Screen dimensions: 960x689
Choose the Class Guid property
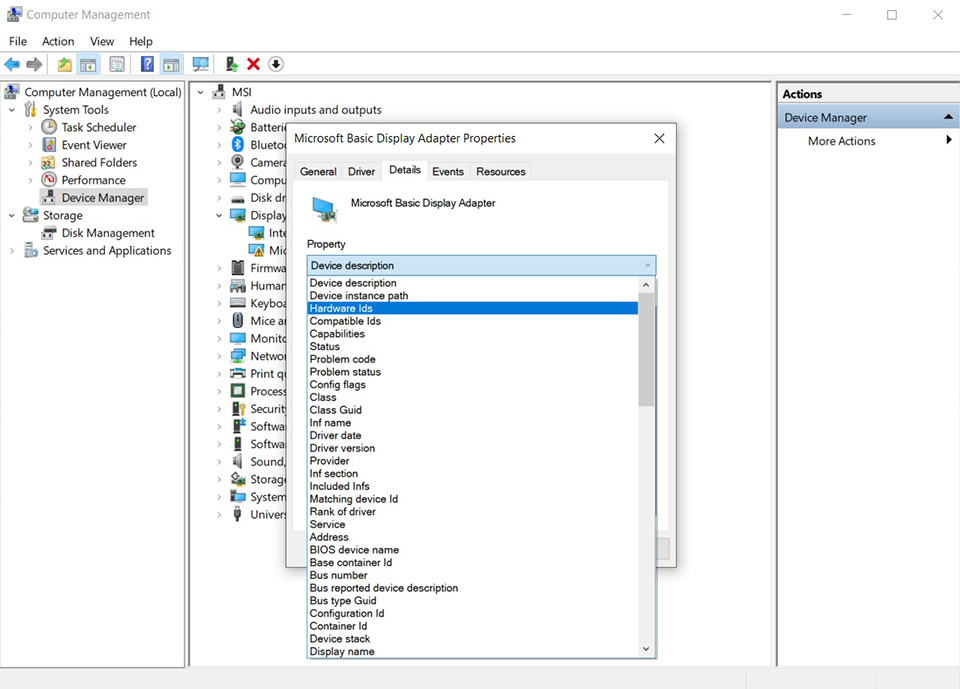pyautogui.click(x=473, y=410)
